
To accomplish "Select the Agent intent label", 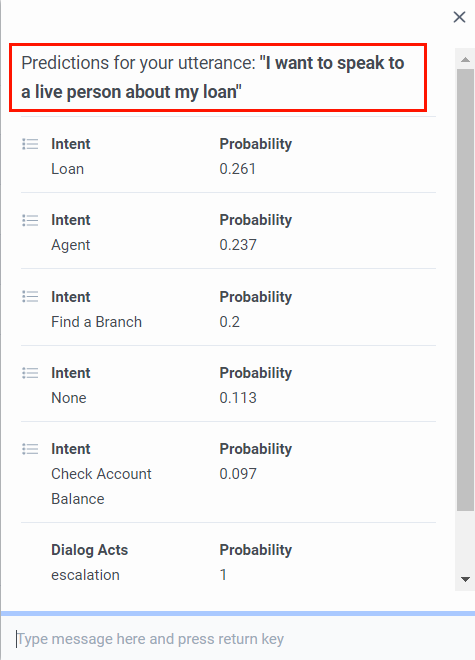I will [x=71, y=245].
